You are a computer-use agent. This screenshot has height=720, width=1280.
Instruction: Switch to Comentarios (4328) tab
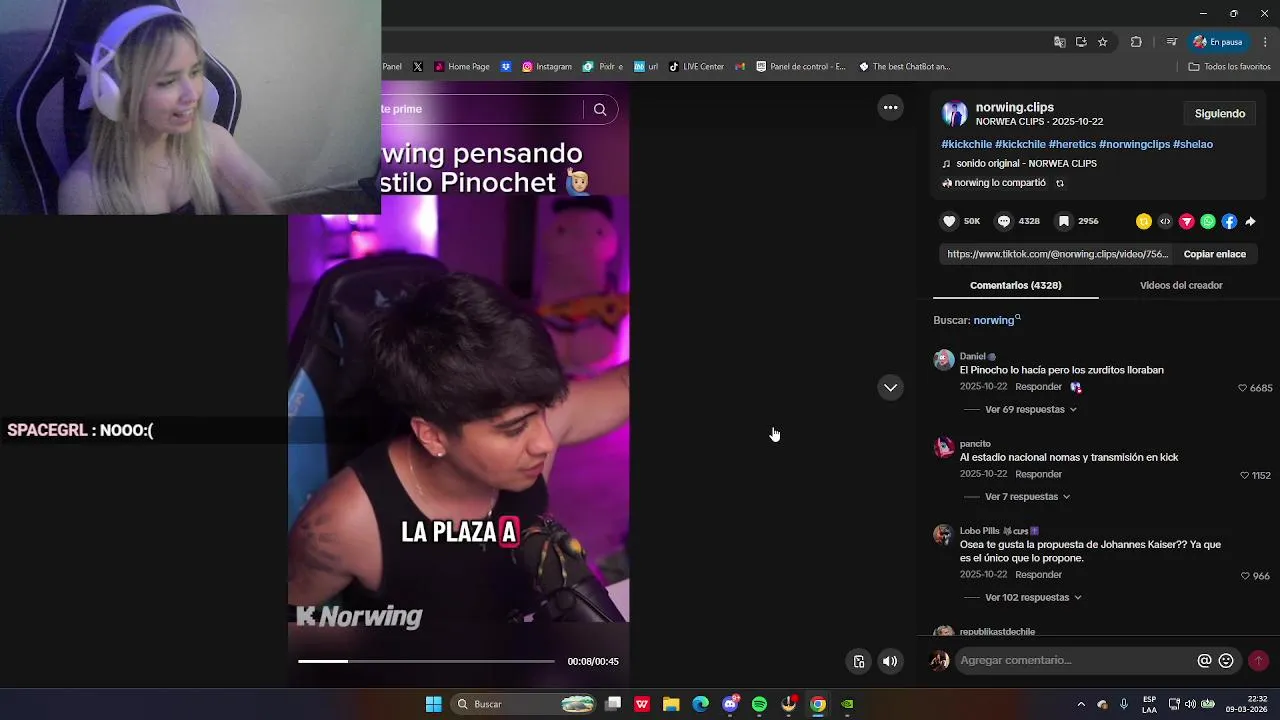point(1015,285)
